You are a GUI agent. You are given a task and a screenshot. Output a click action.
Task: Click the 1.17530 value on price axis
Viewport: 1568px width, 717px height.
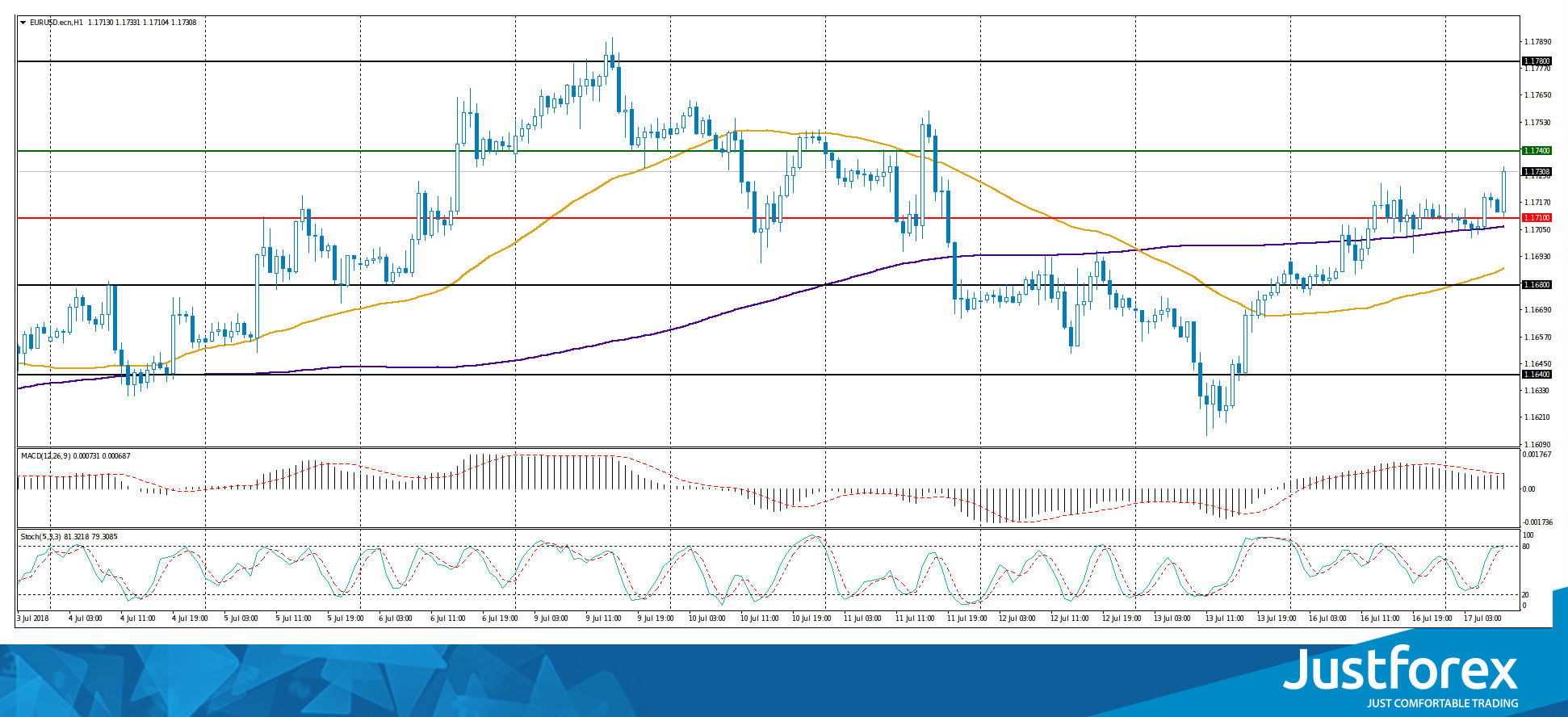1537,123
